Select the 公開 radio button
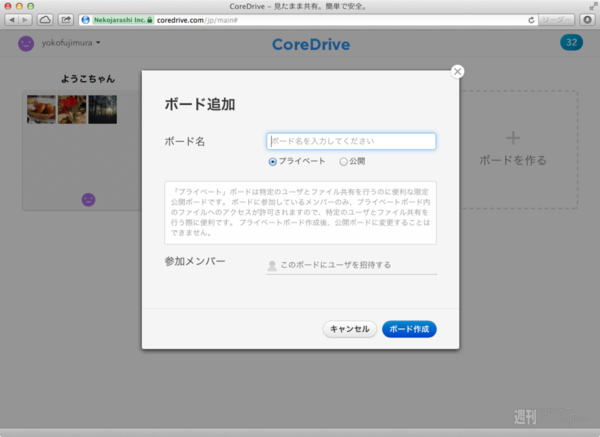Screen dimensions: 600x437 point(343,162)
